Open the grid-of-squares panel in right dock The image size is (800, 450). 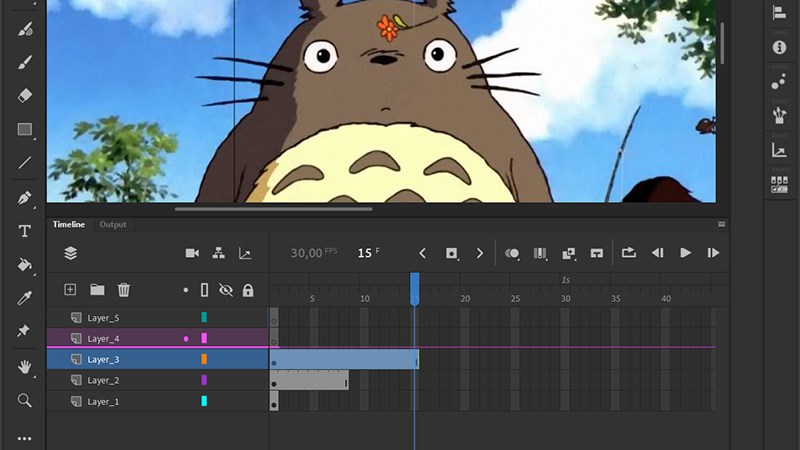(779, 185)
